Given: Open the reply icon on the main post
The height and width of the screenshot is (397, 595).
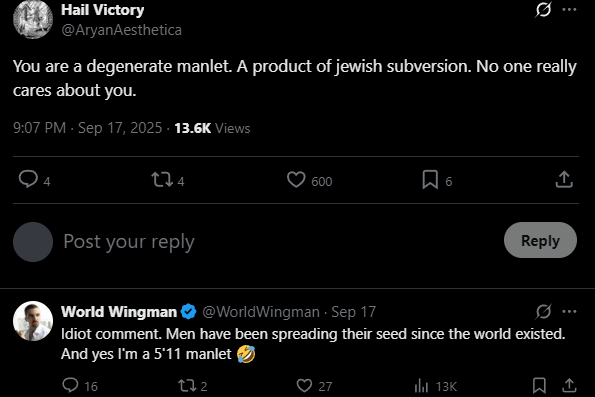Looking at the screenshot, I should tap(28, 179).
